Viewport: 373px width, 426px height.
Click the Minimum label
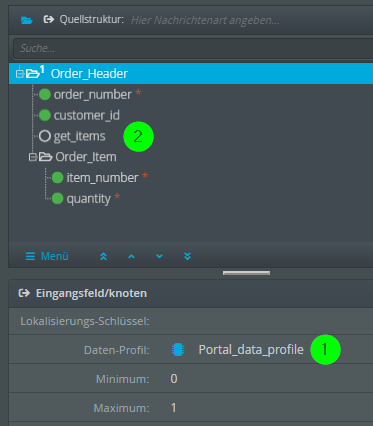point(123,379)
